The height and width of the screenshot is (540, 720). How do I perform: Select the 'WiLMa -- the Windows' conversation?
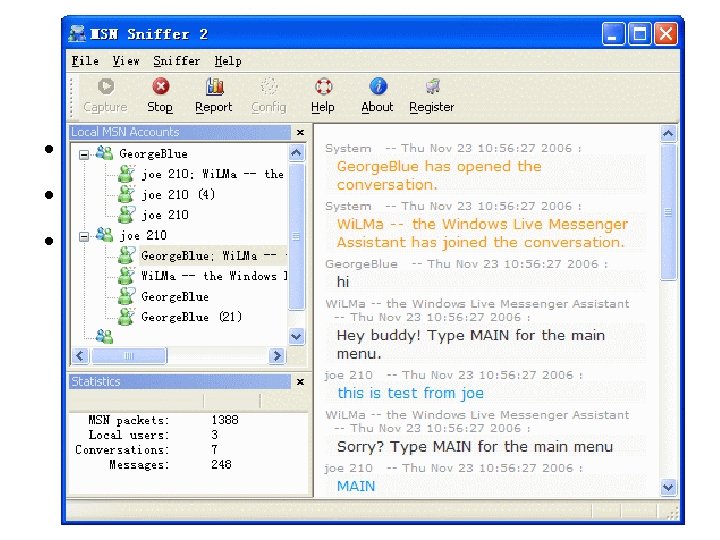tap(214, 276)
